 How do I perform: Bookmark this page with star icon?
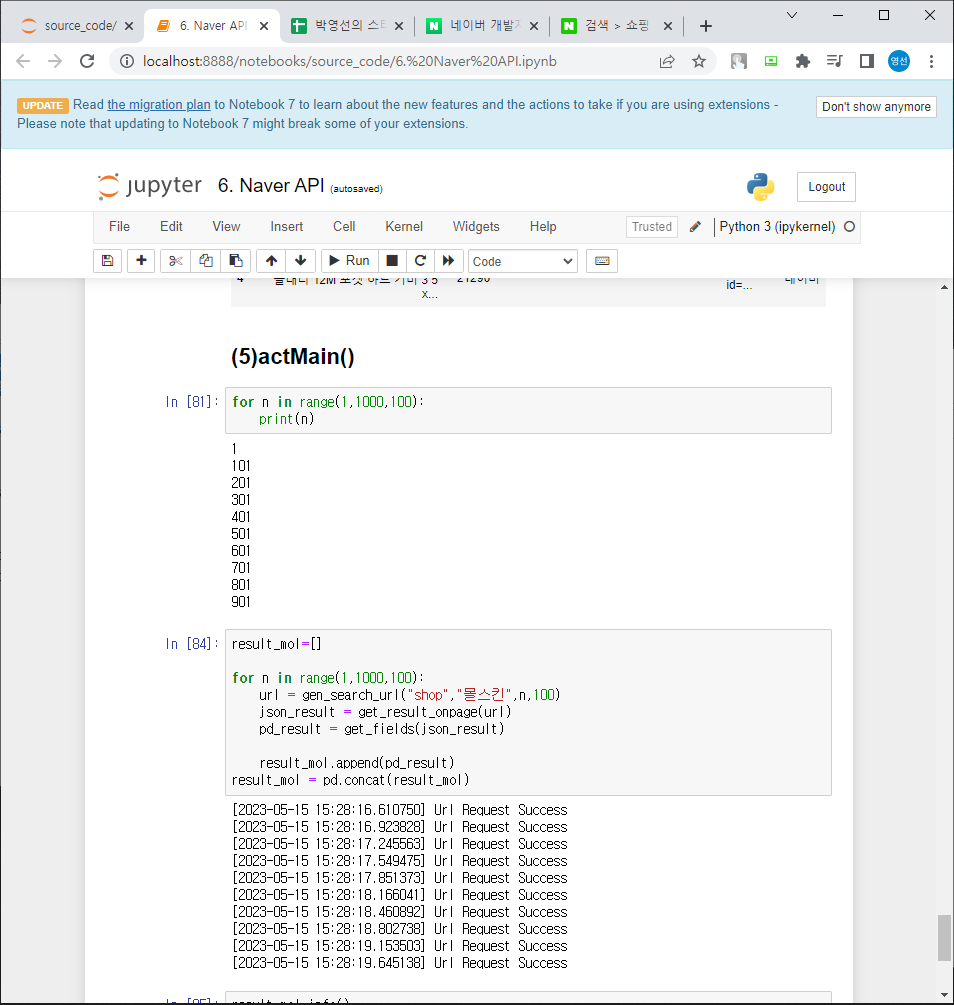(699, 61)
